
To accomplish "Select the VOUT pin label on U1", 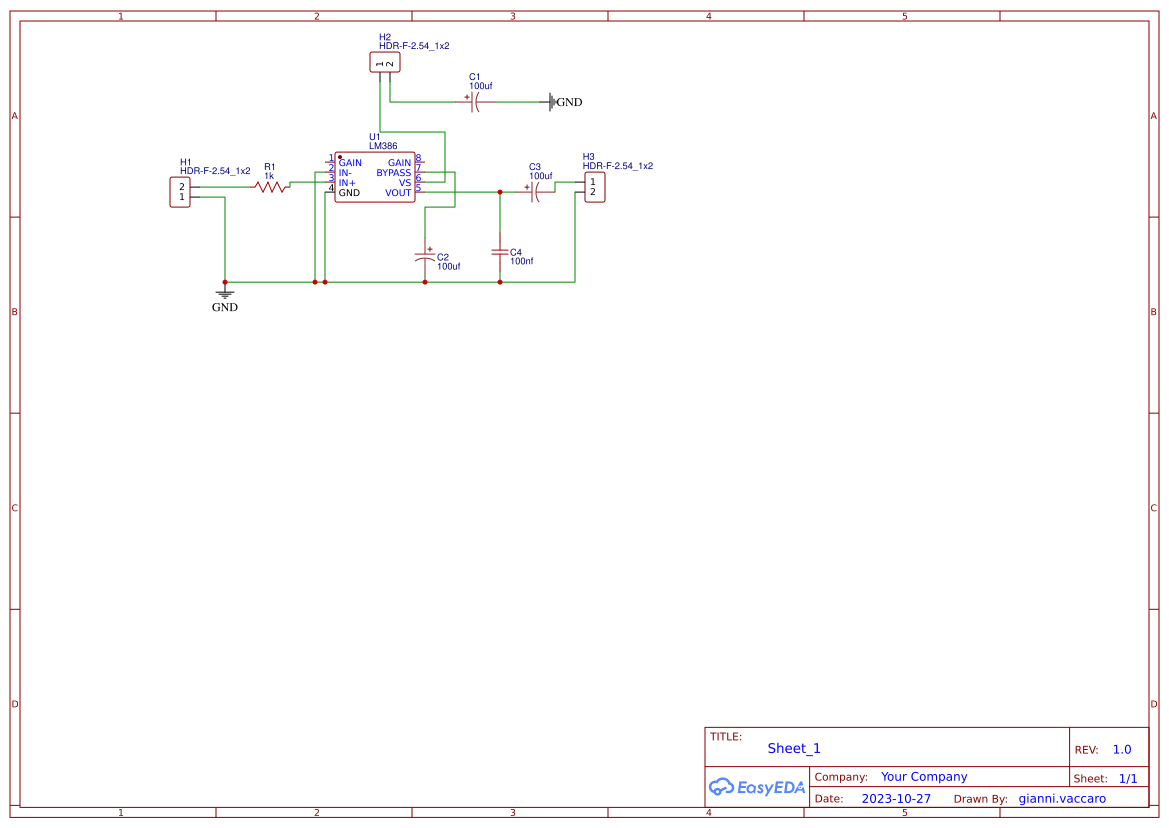I will pos(398,193).
